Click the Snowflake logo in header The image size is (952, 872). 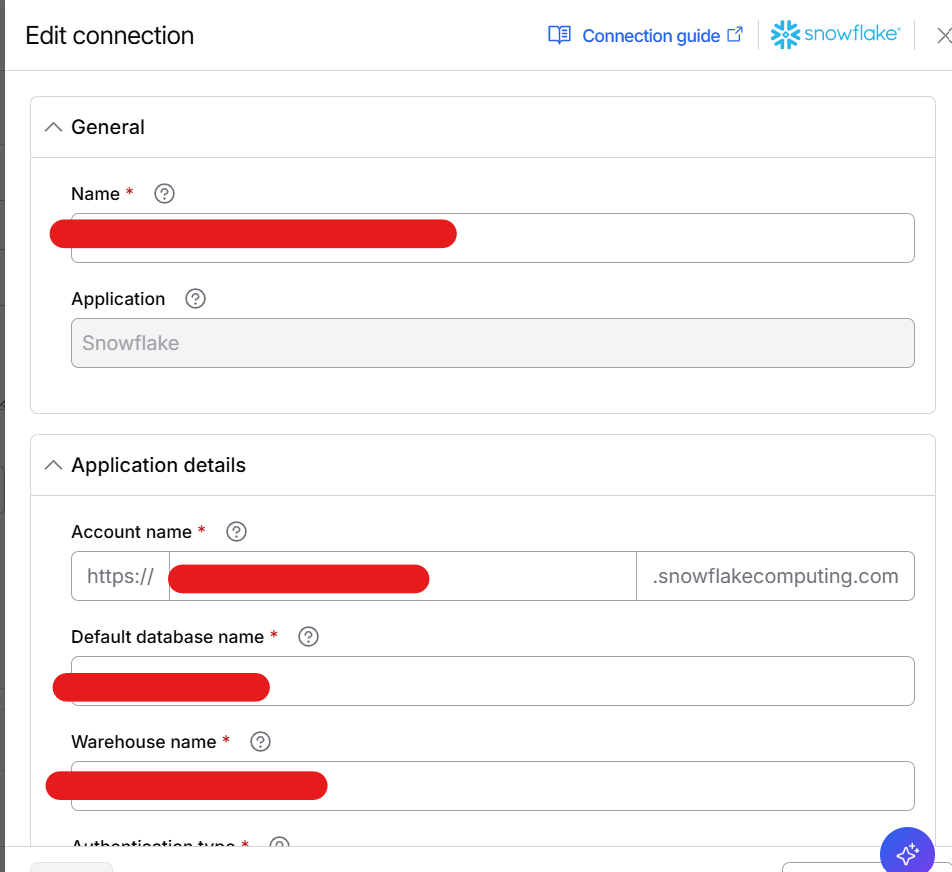836,35
